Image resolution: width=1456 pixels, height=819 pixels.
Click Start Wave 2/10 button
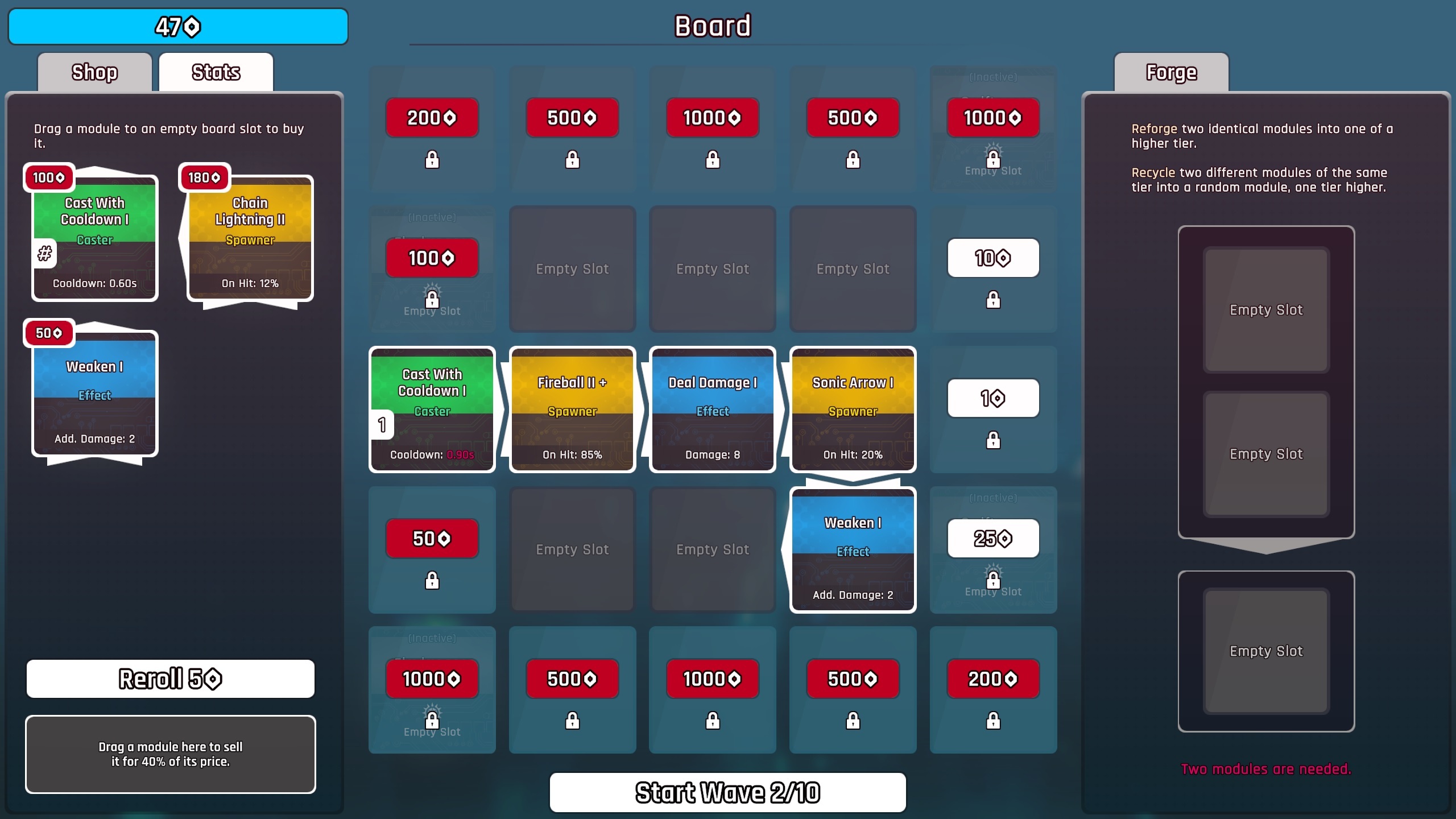pyautogui.click(x=728, y=792)
